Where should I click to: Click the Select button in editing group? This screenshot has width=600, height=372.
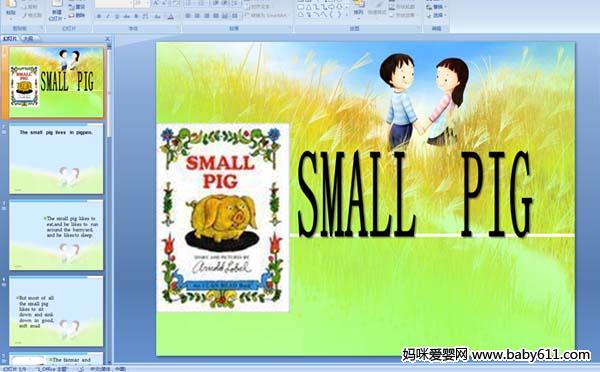coord(435,16)
